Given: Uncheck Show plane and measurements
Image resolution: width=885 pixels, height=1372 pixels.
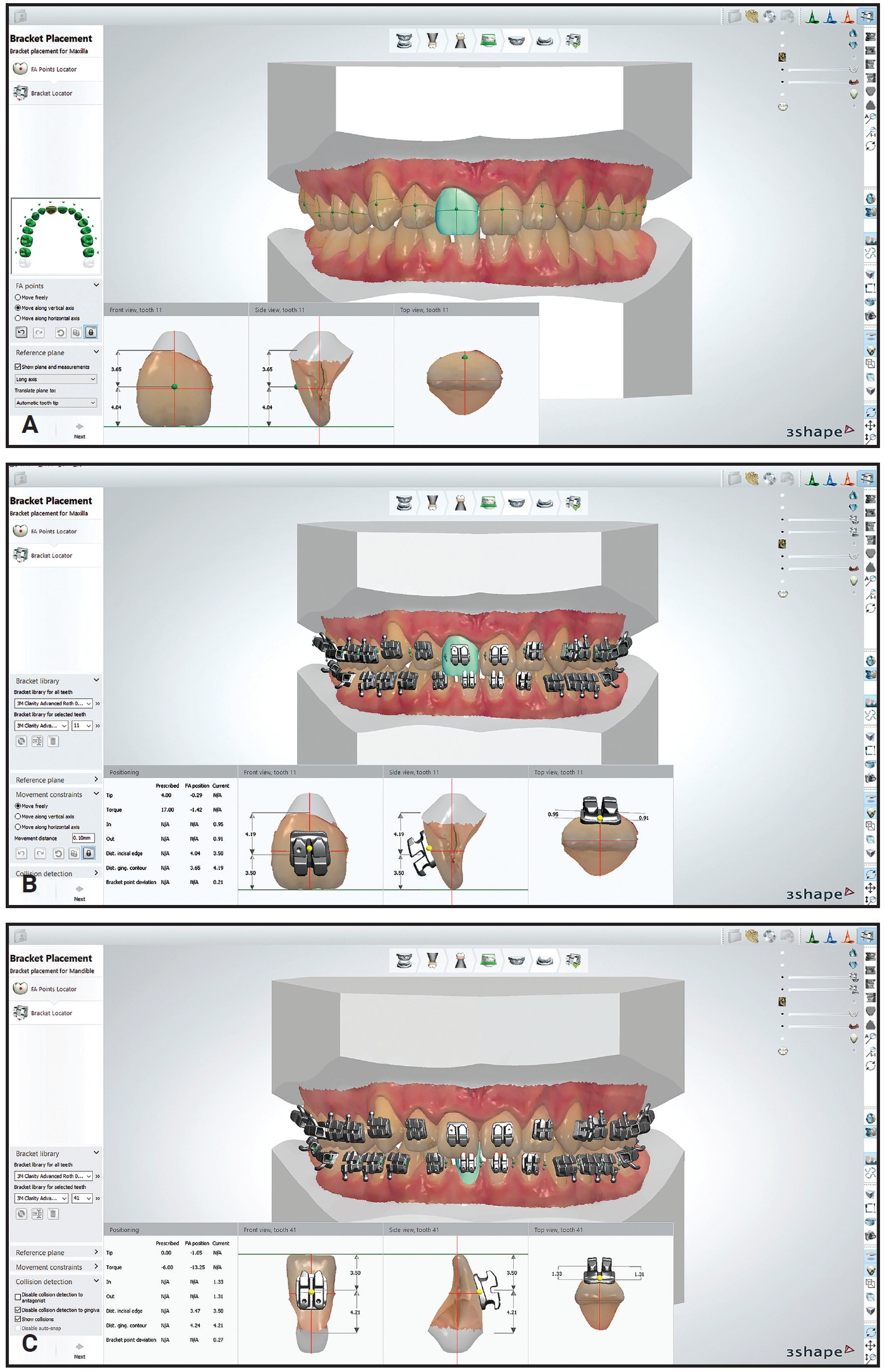Looking at the screenshot, I should pos(18,367).
